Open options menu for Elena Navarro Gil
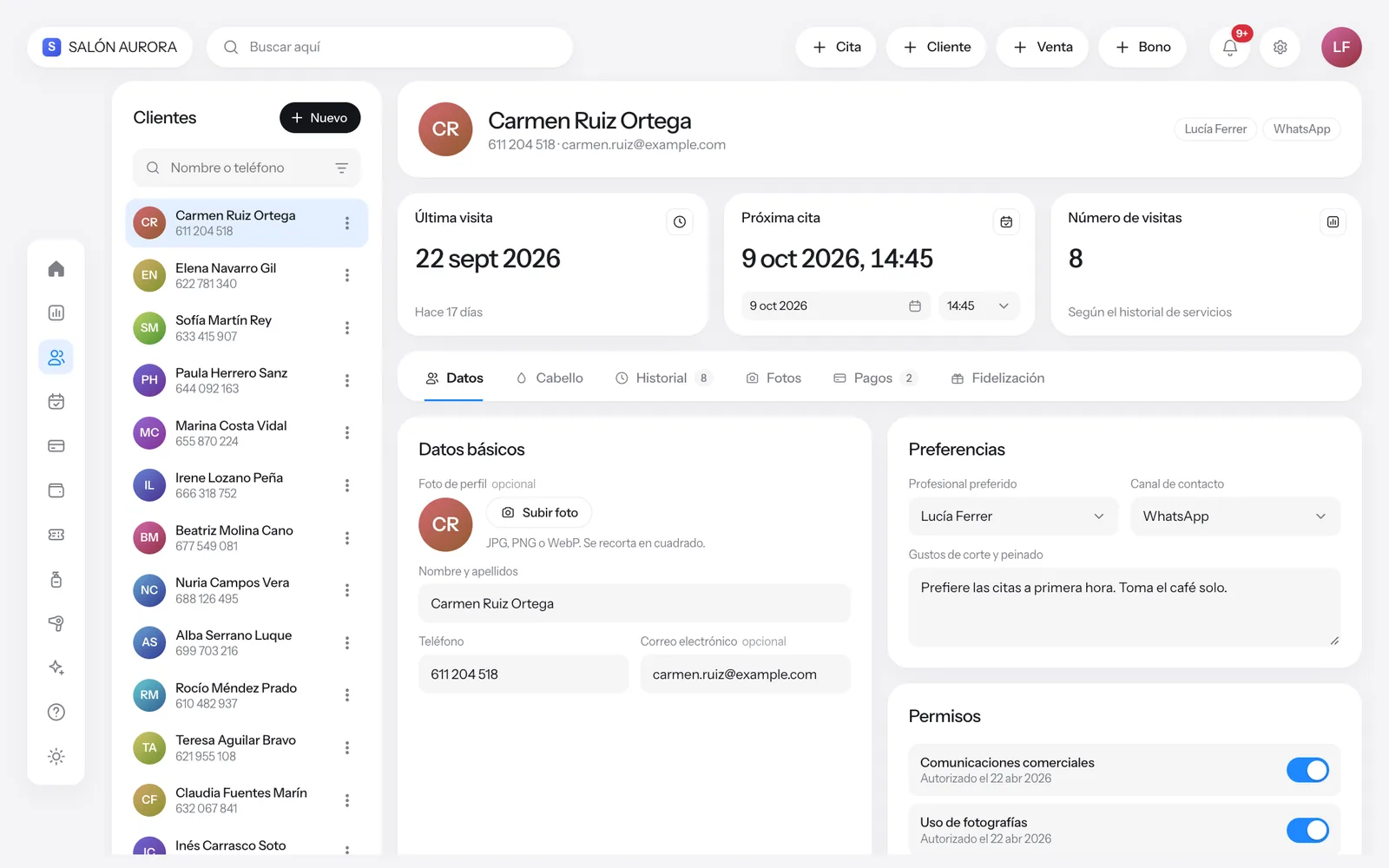This screenshot has height=868, width=1389. coord(347,275)
